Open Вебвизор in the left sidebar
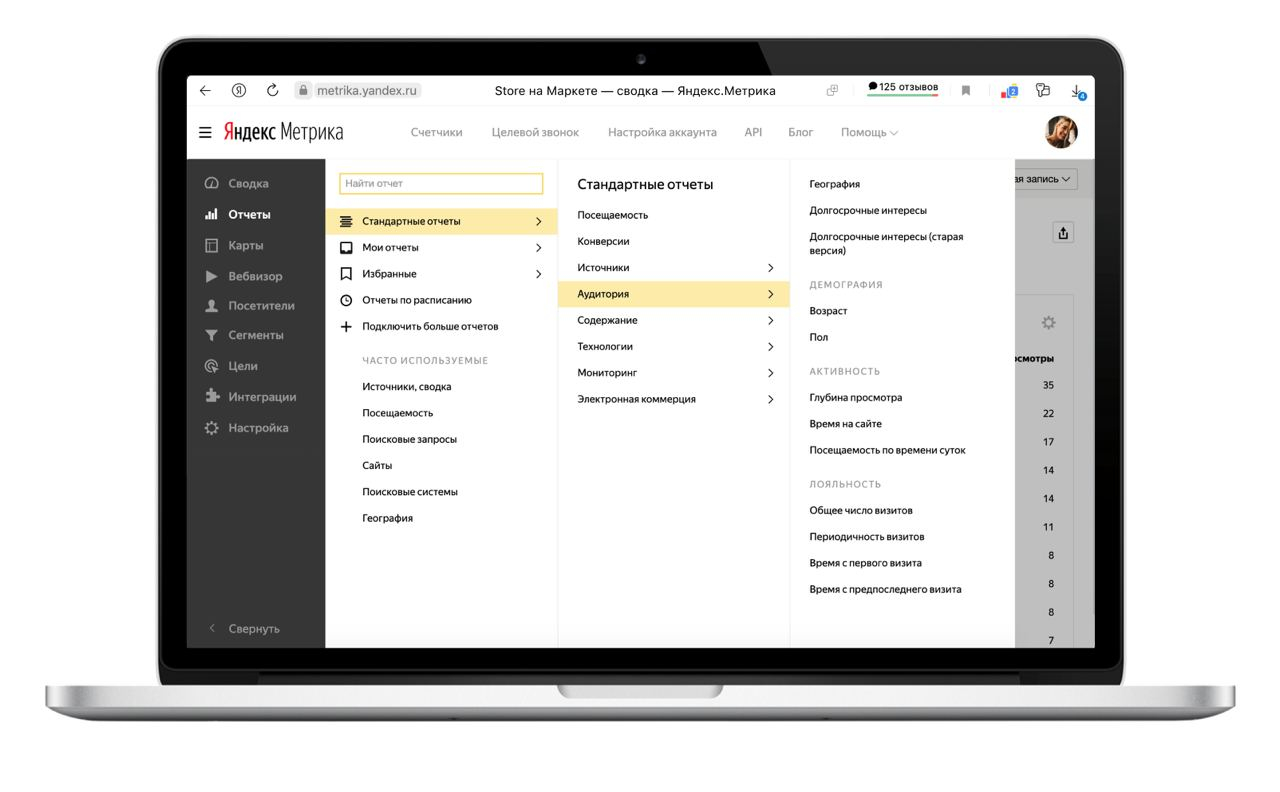The width and height of the screenshot is (1280, 792). click(256, 276)
